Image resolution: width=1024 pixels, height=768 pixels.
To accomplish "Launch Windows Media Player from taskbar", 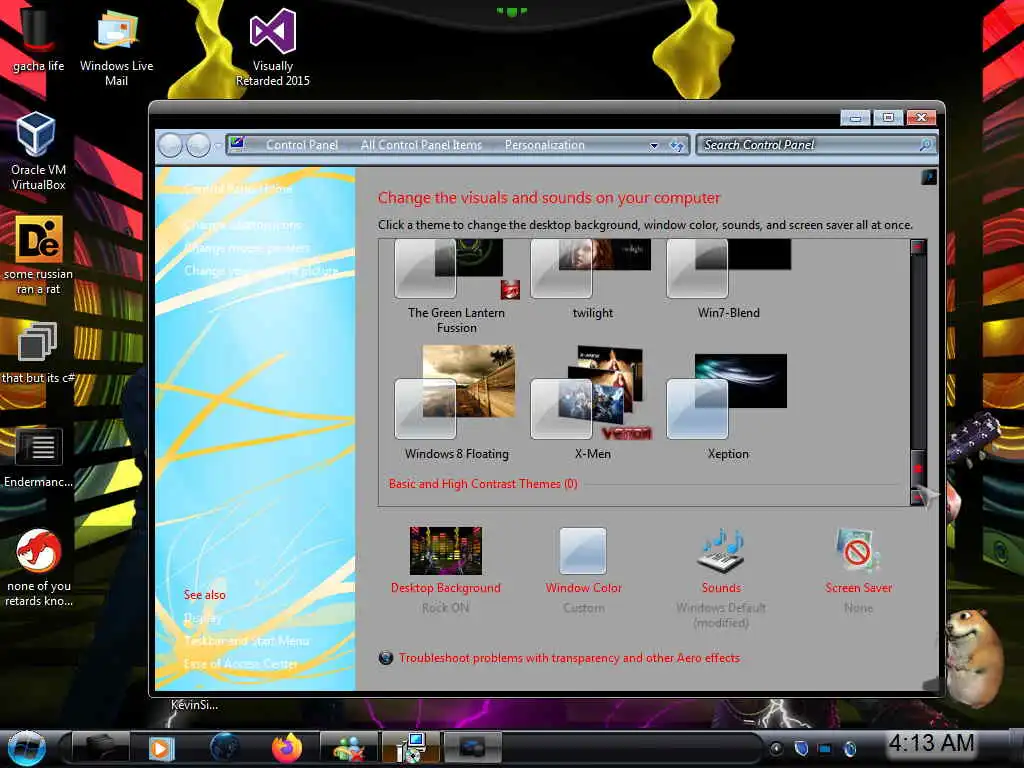I will [x=161, y=748].
